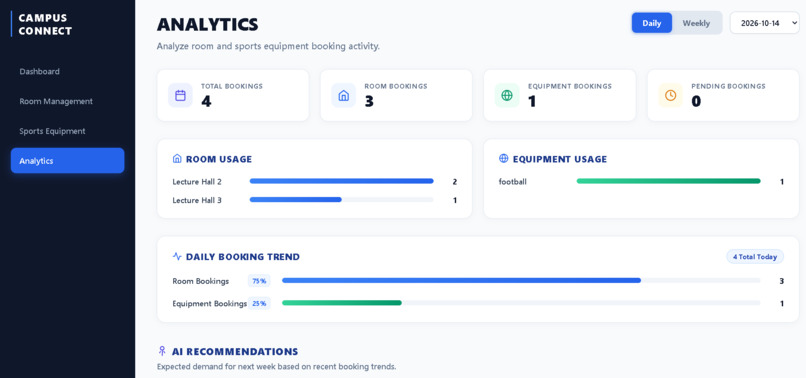Click the Lecture Hall 3 usage bar
Image resolution: width=806 pixels, height=378 pixels.
click(x=341, y=200)
